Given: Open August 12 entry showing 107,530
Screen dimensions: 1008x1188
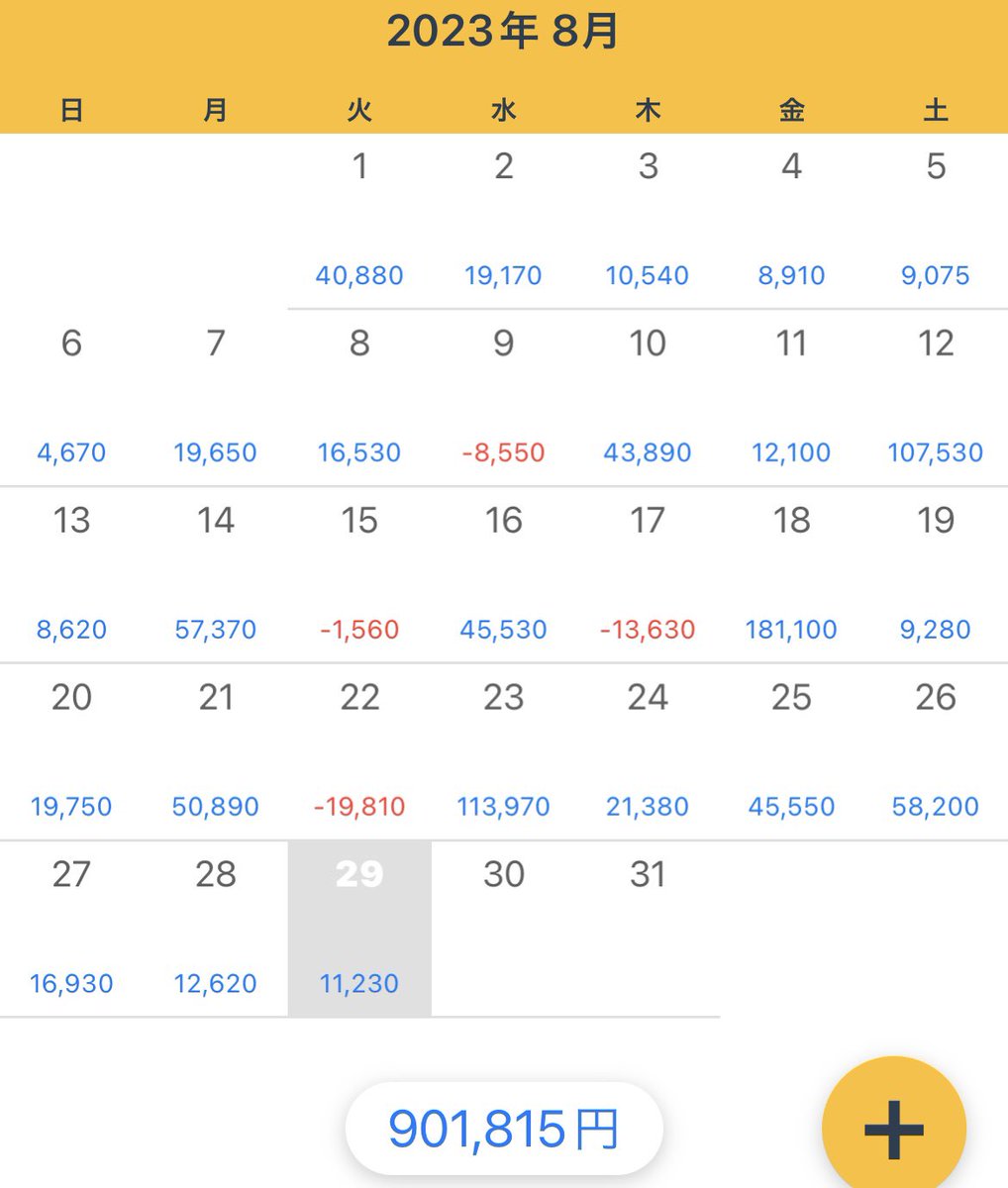Looking at the screenshot, I should click(935, 397).
